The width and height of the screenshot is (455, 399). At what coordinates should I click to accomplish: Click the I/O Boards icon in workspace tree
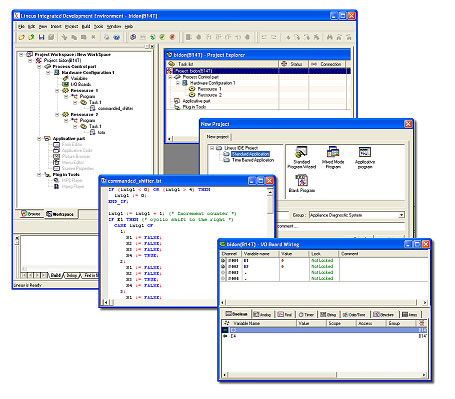[x=66, y=84]
